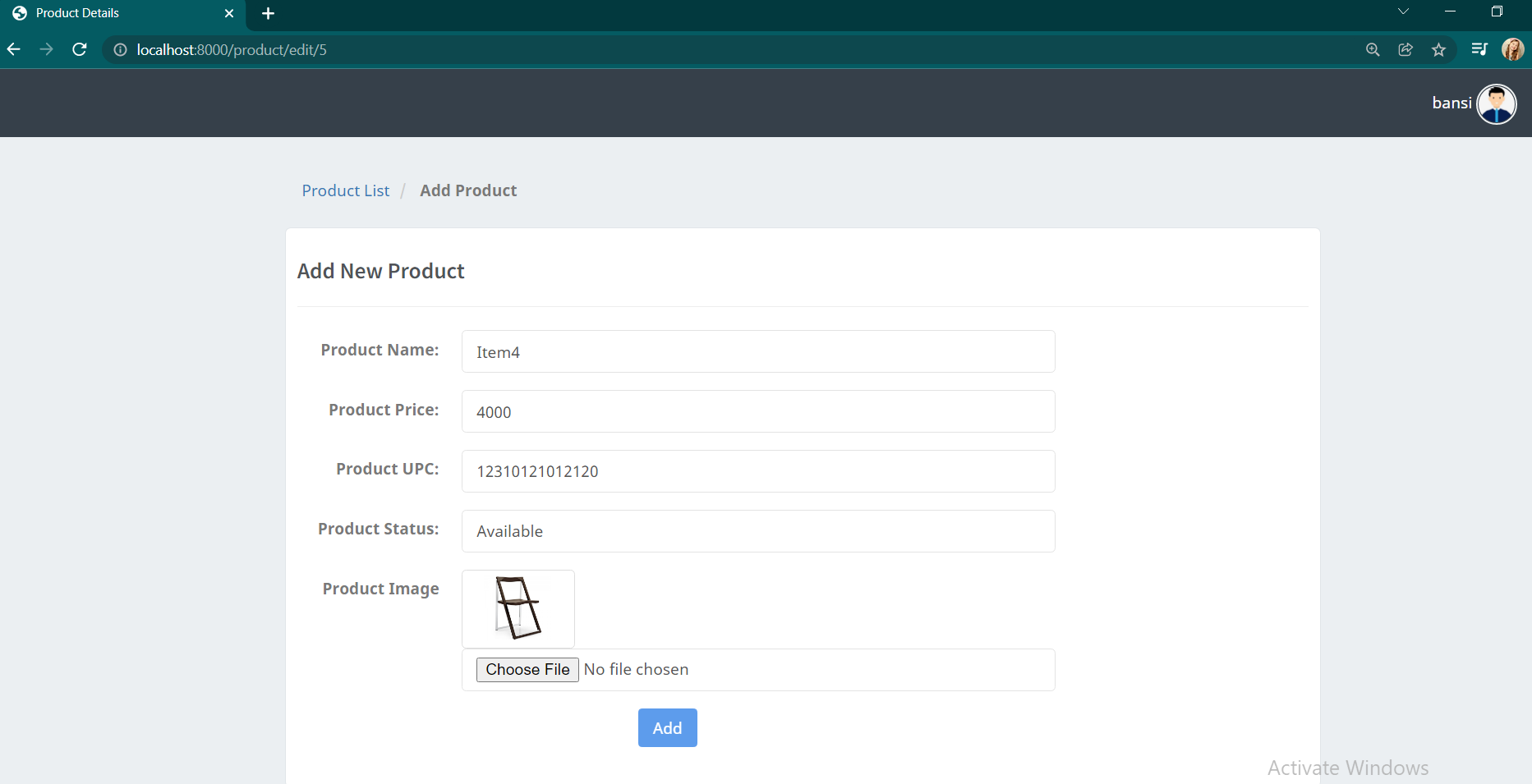Click the browser profile avatar icon
This screenshot has width=1532, height=784.
click(x=1512, y=49)
